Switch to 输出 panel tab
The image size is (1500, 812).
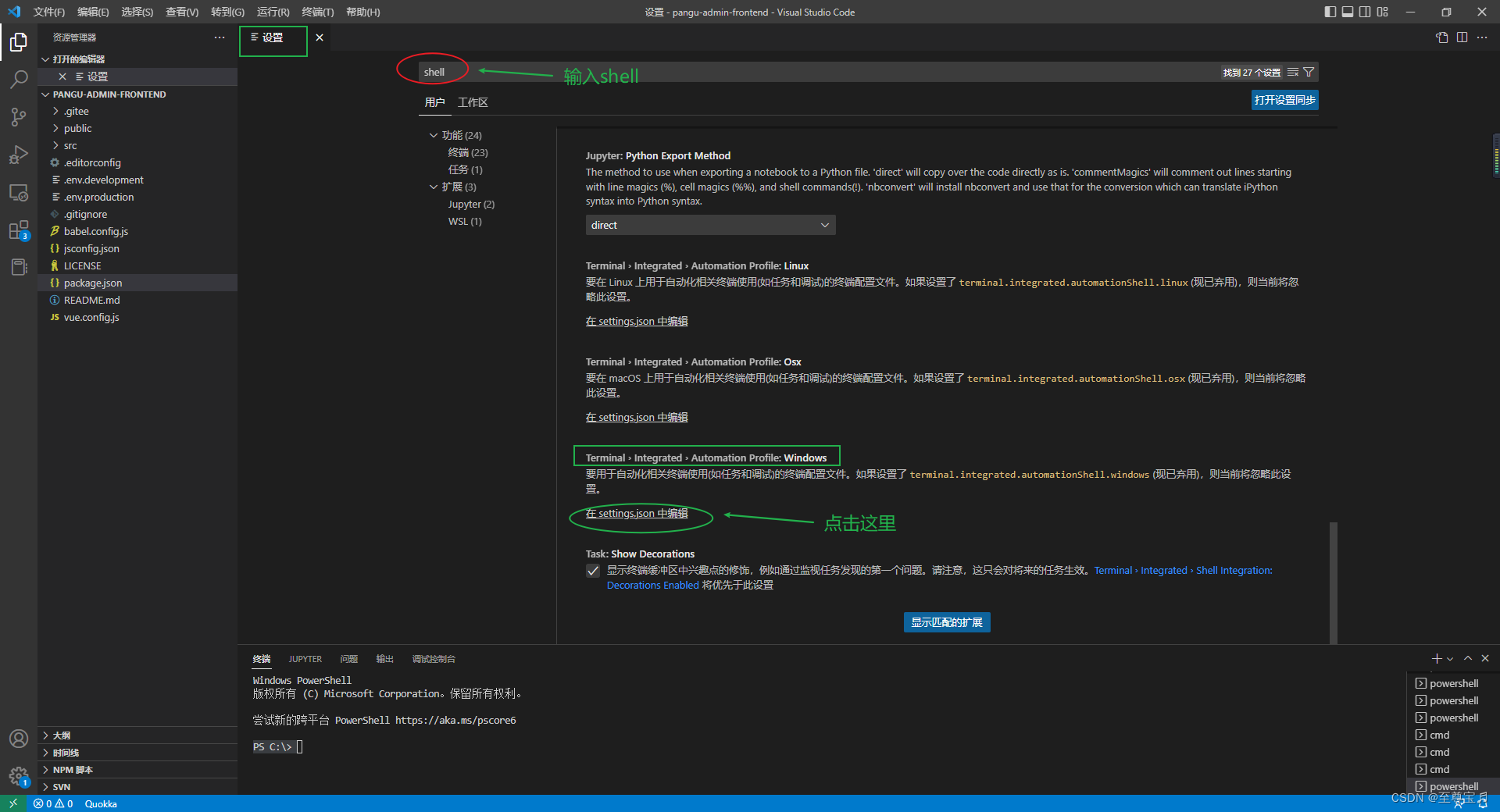[384, 659]
